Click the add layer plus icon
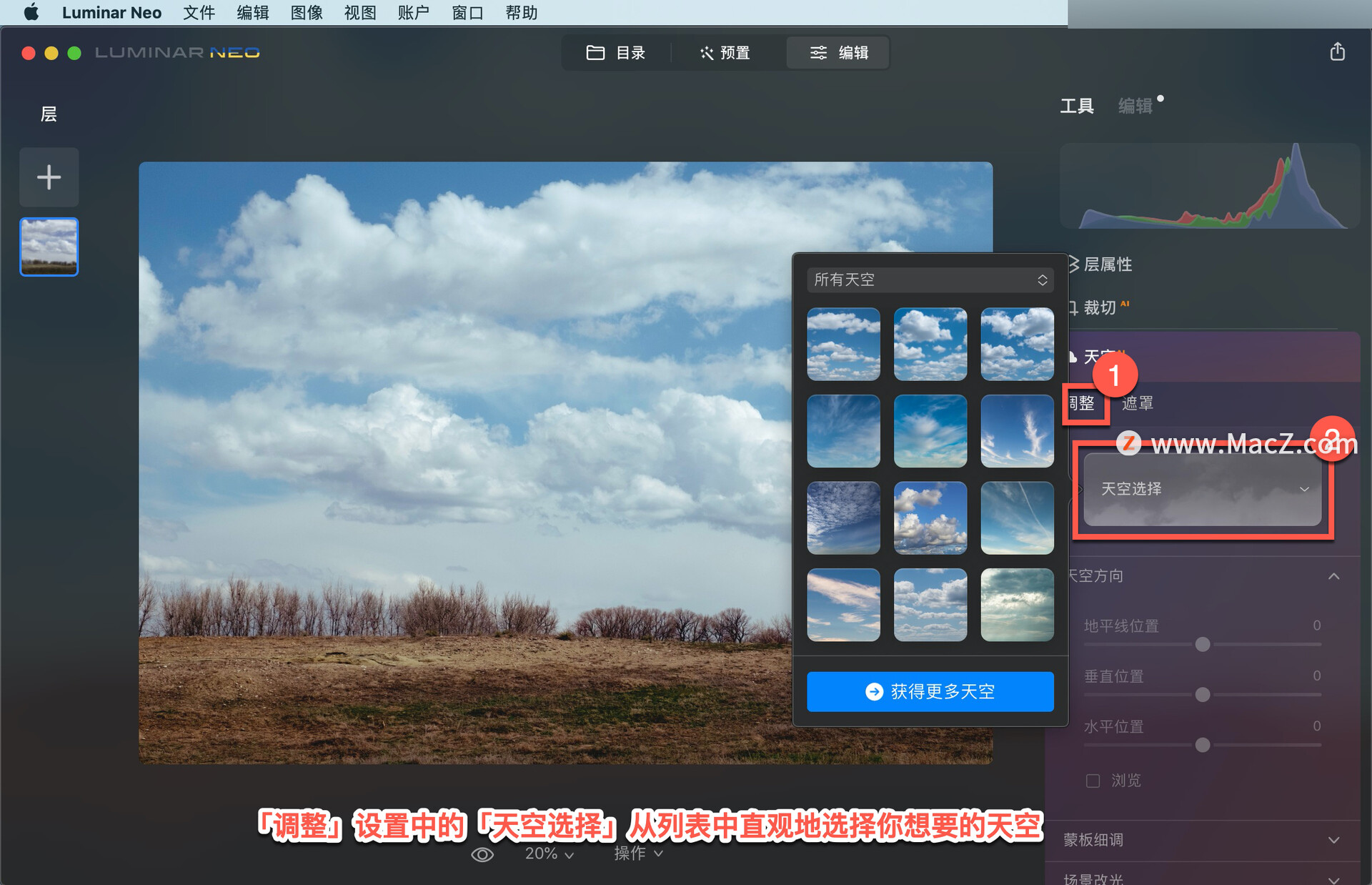Image resolution: width=1372 pixels, height=885 pixels. (x=49, y=178)
